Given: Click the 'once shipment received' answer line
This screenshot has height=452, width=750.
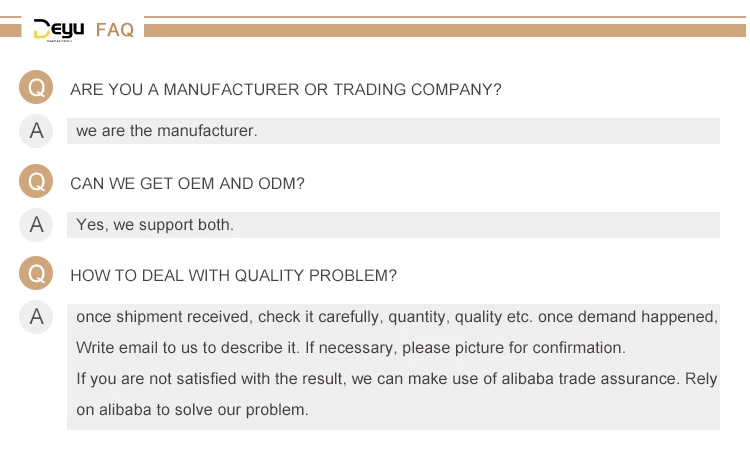Looking at the screenshot, I should click(397, 317).
